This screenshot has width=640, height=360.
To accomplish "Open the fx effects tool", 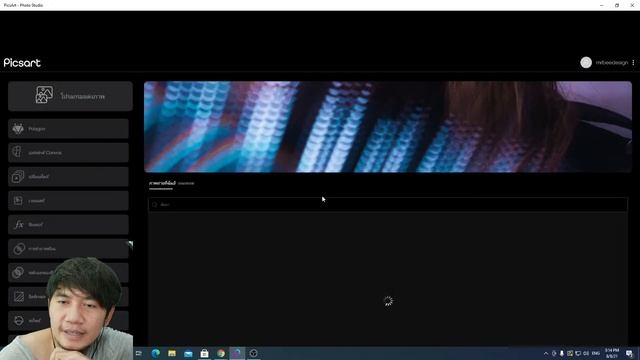I will point(68,225).
